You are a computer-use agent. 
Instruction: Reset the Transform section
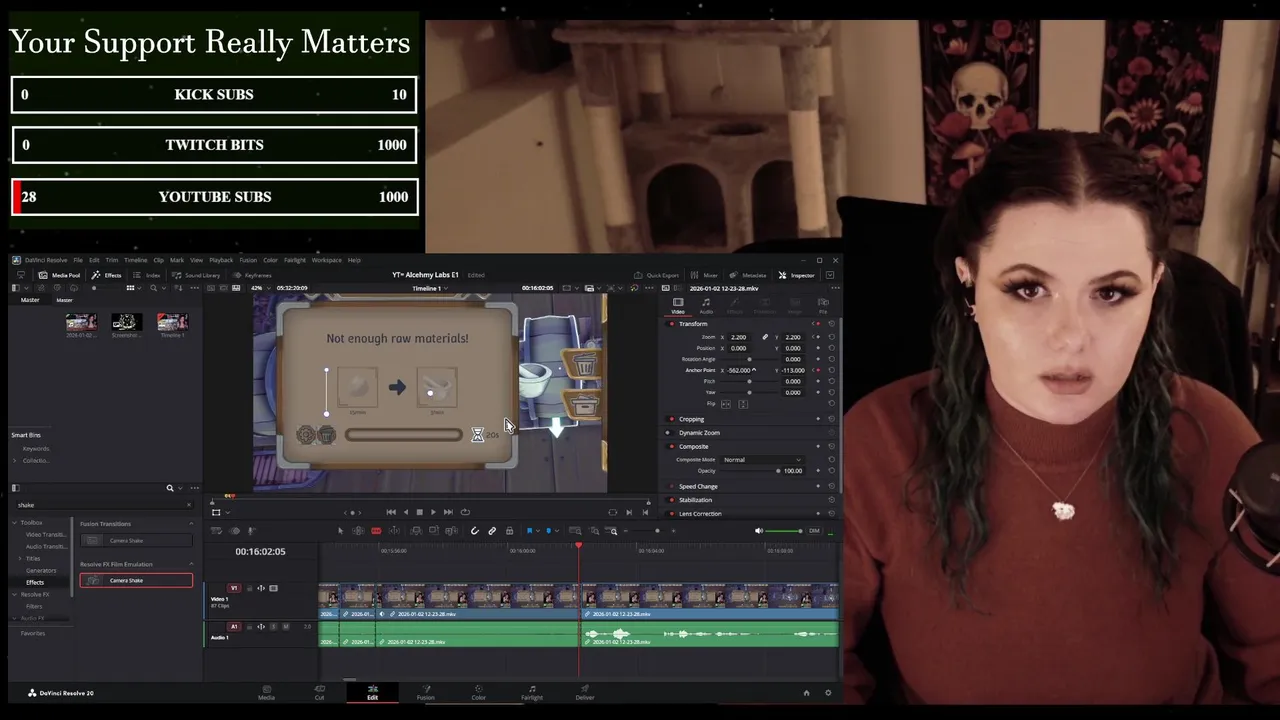tap(831, 324)
